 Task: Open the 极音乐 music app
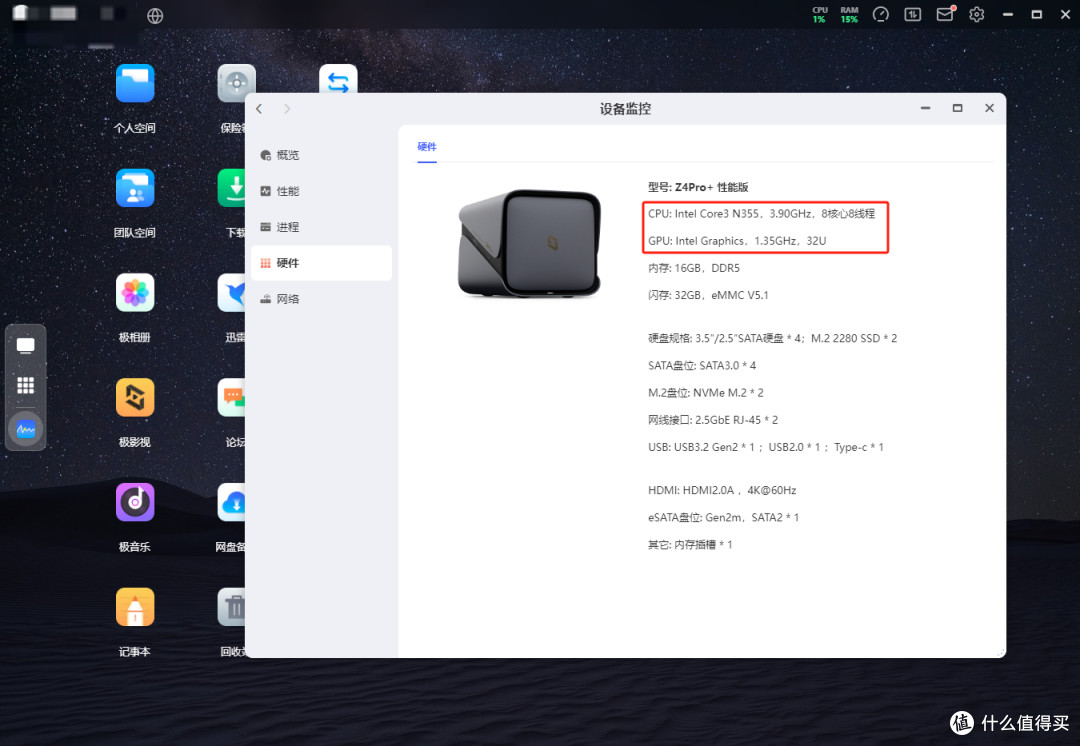135,502
